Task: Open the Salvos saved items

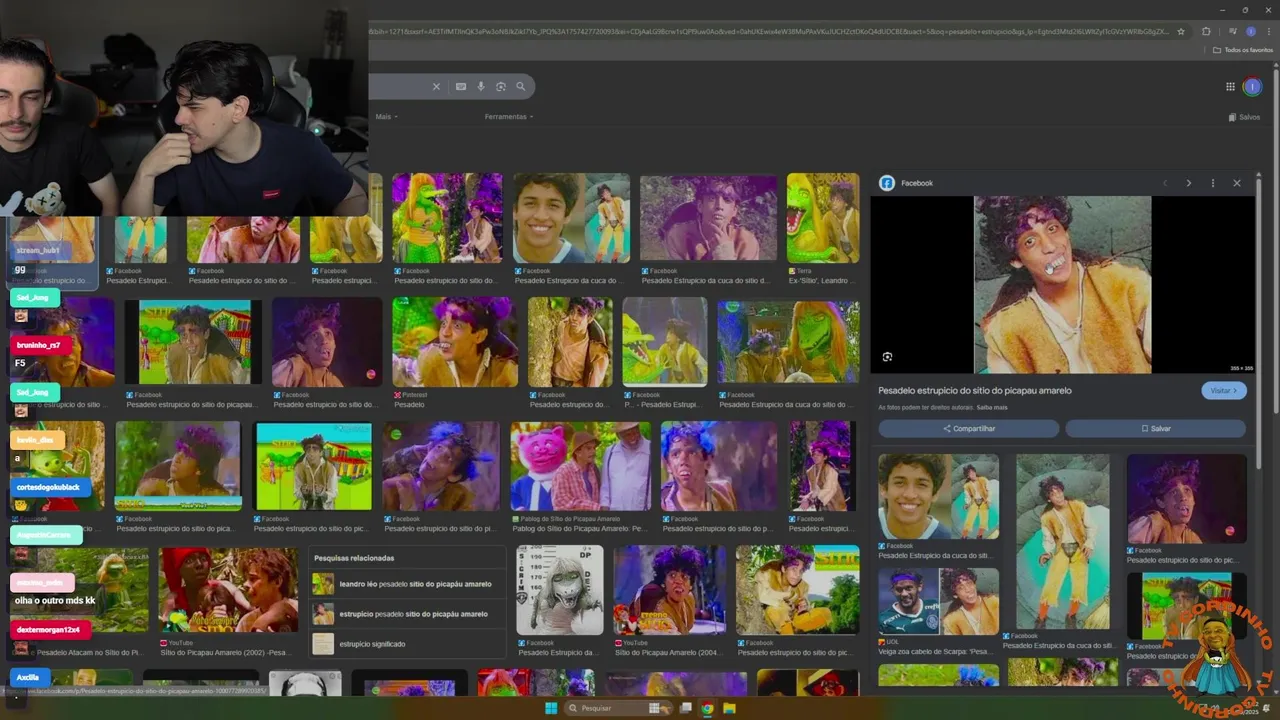Action: pyautogui.click(x=1244, y=117)
